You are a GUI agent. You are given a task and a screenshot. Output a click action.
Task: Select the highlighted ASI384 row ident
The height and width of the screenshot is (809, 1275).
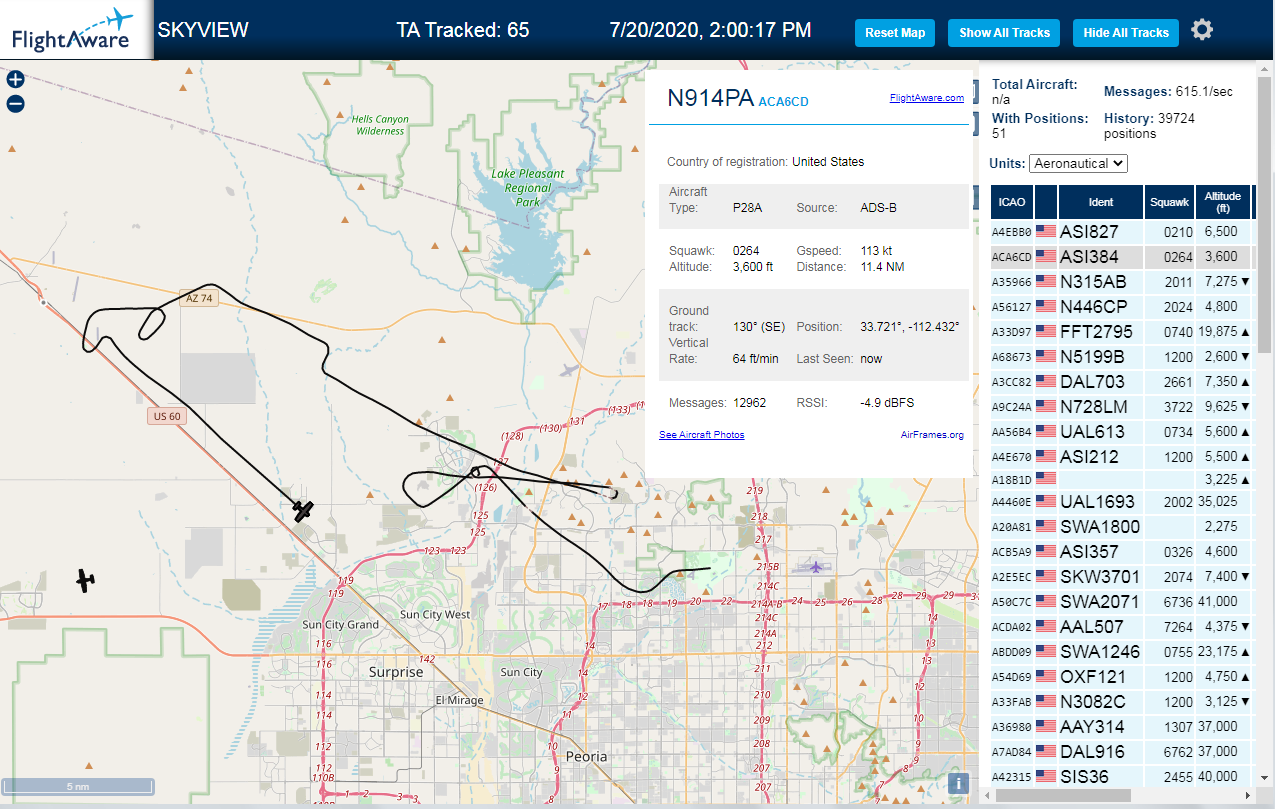[1089, 256]
